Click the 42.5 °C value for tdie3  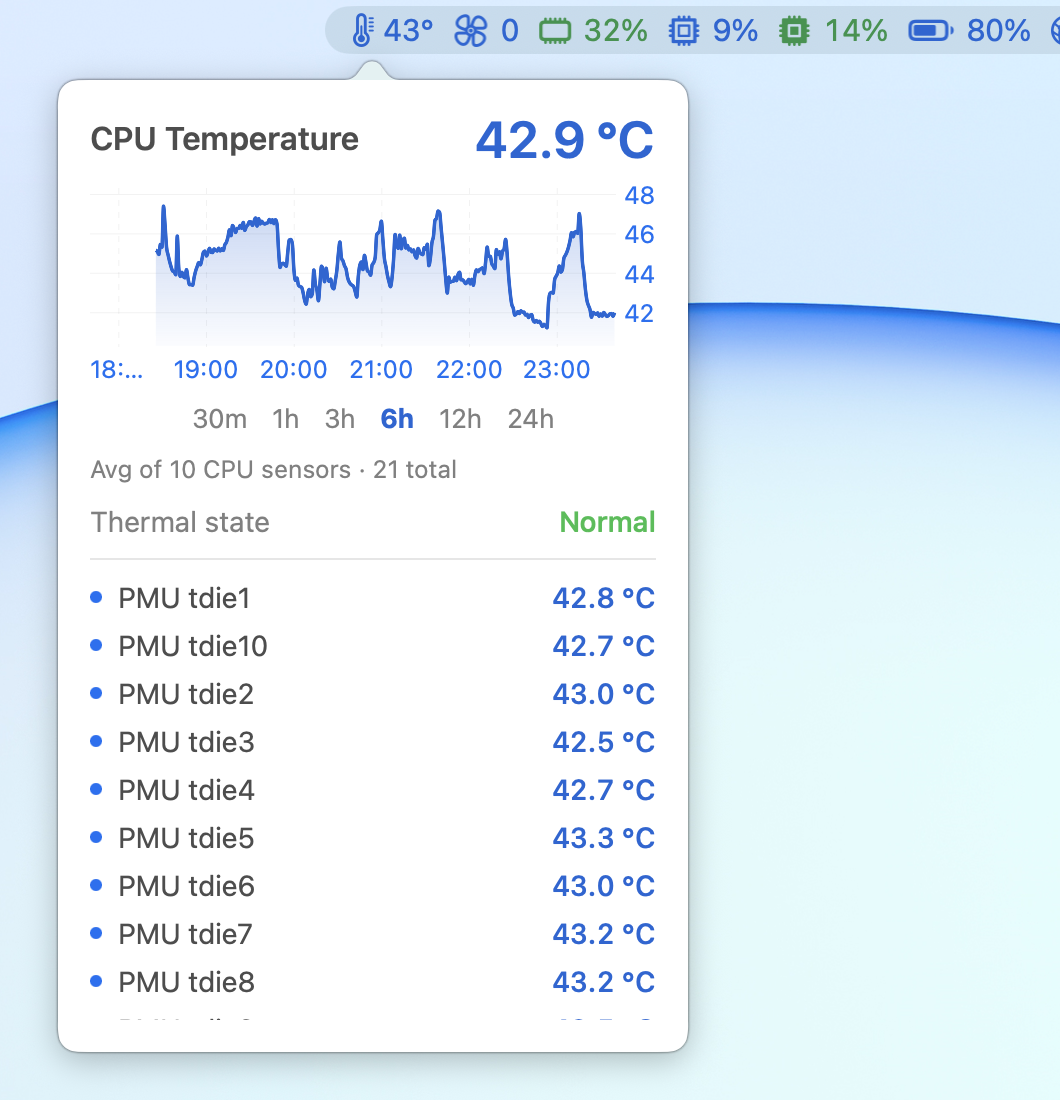point(603,742)
